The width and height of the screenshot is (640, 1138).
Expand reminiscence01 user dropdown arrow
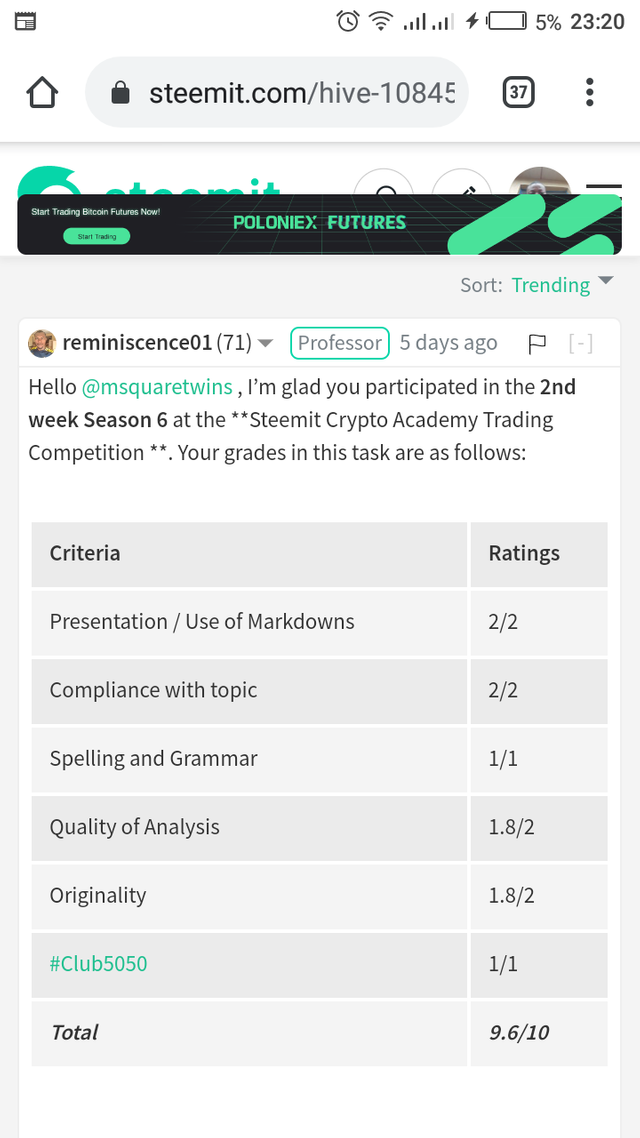(x=266, y=343)
